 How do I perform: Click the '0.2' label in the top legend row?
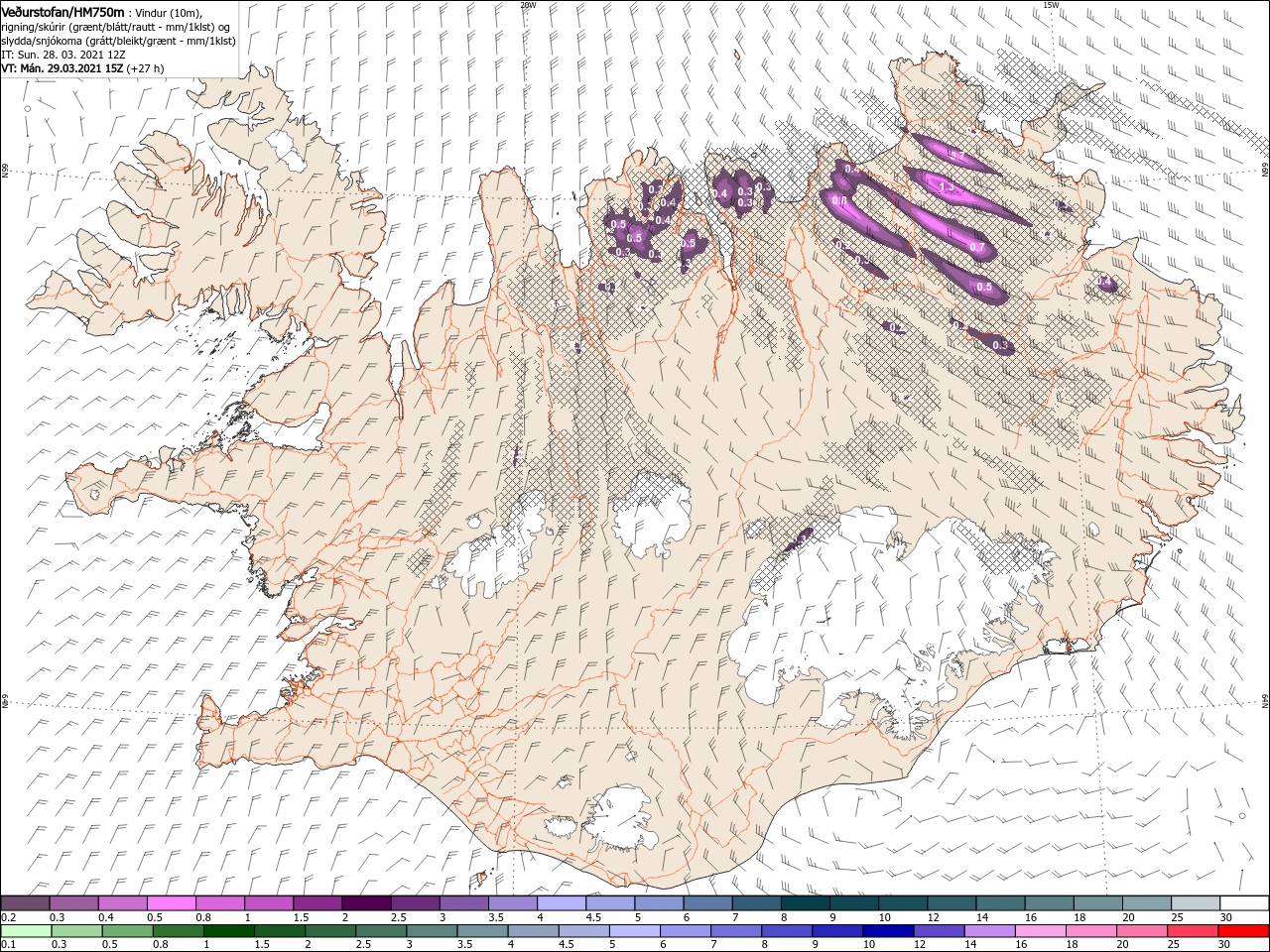9,917
